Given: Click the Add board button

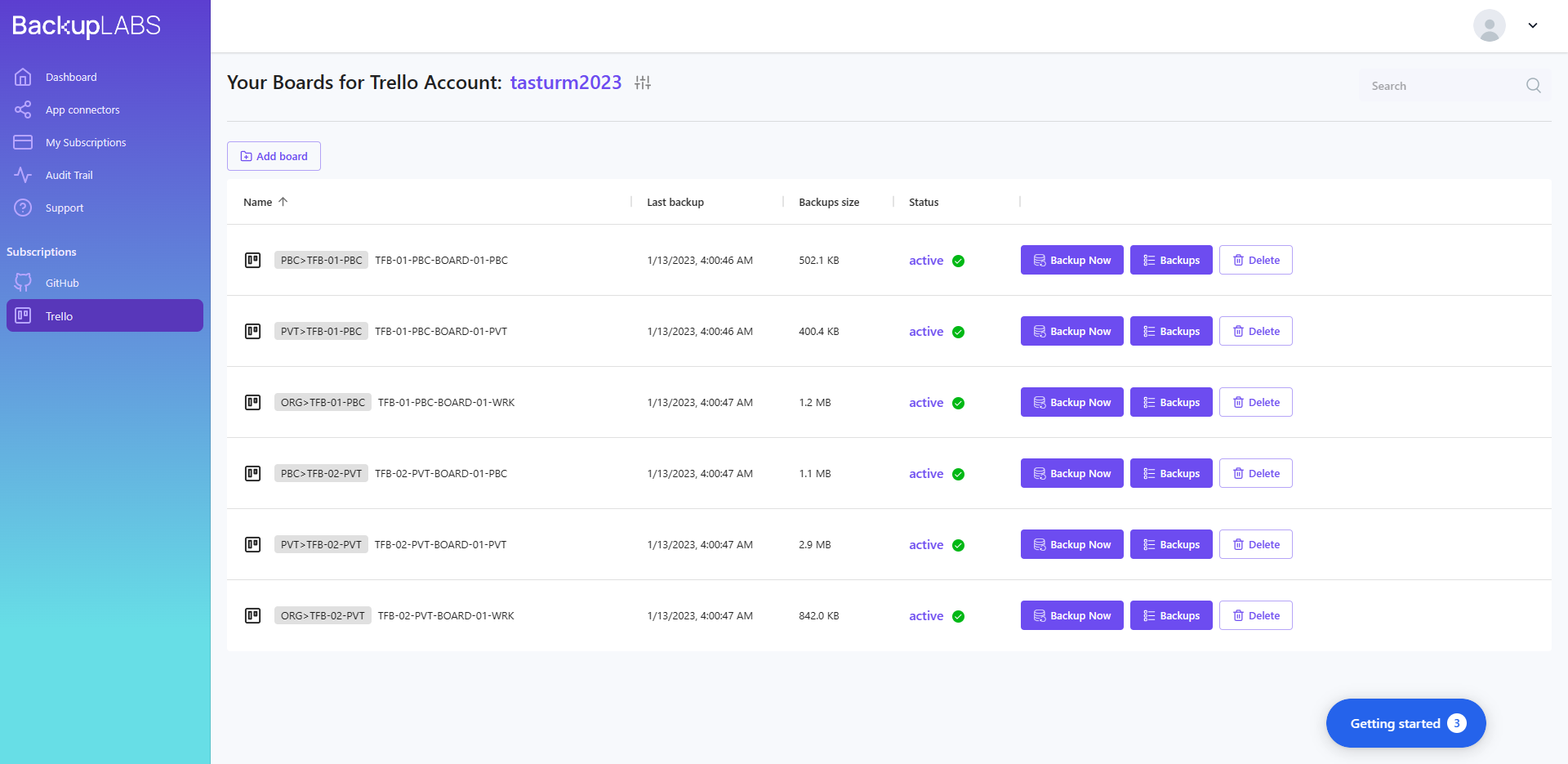Looking at the screenshot, I should [x=274, y=156].
